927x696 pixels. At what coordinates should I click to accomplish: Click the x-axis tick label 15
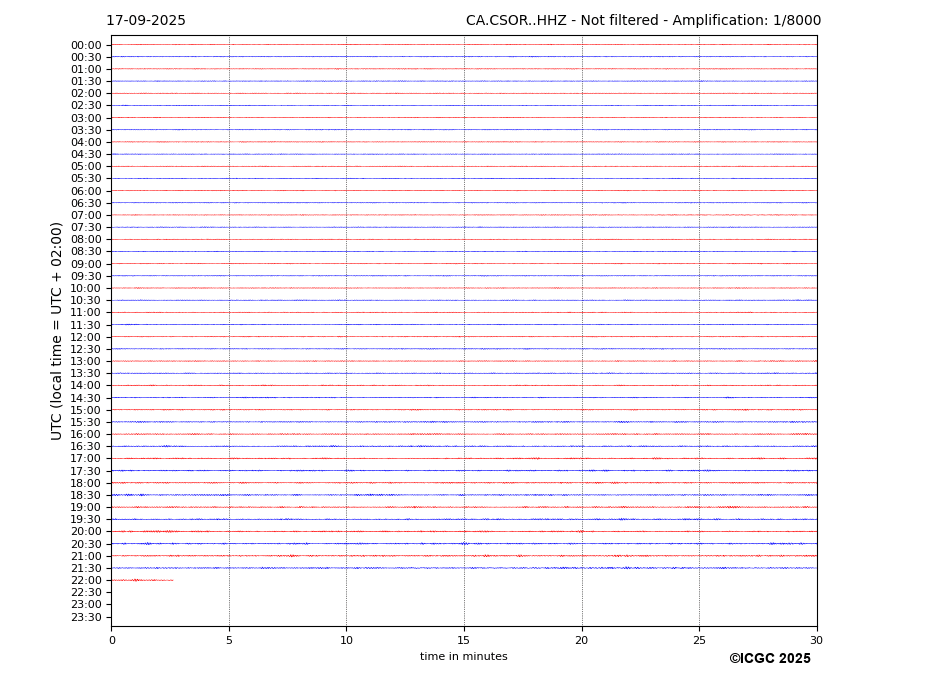point(464,640)
